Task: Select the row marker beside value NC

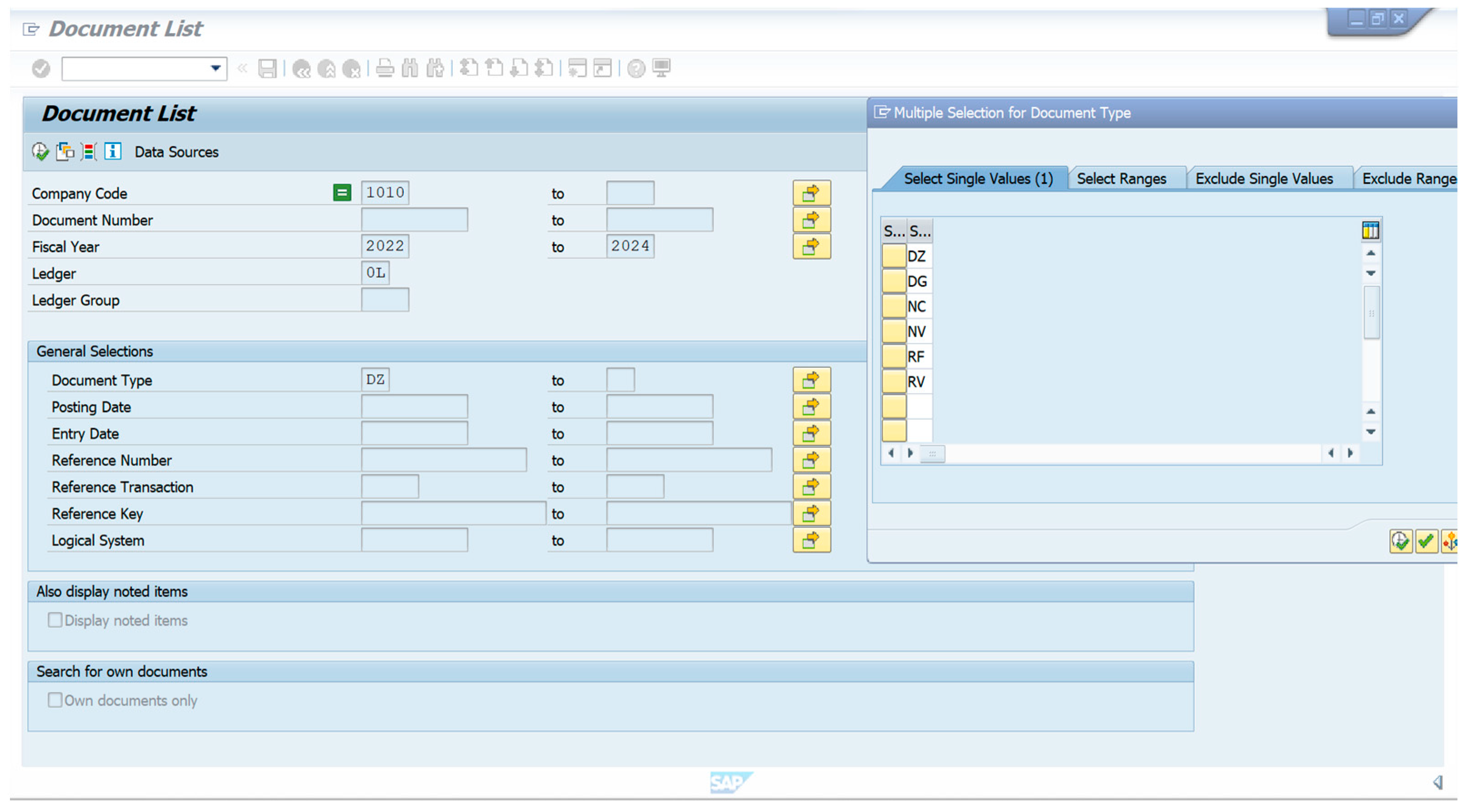Action: point(894,306)
